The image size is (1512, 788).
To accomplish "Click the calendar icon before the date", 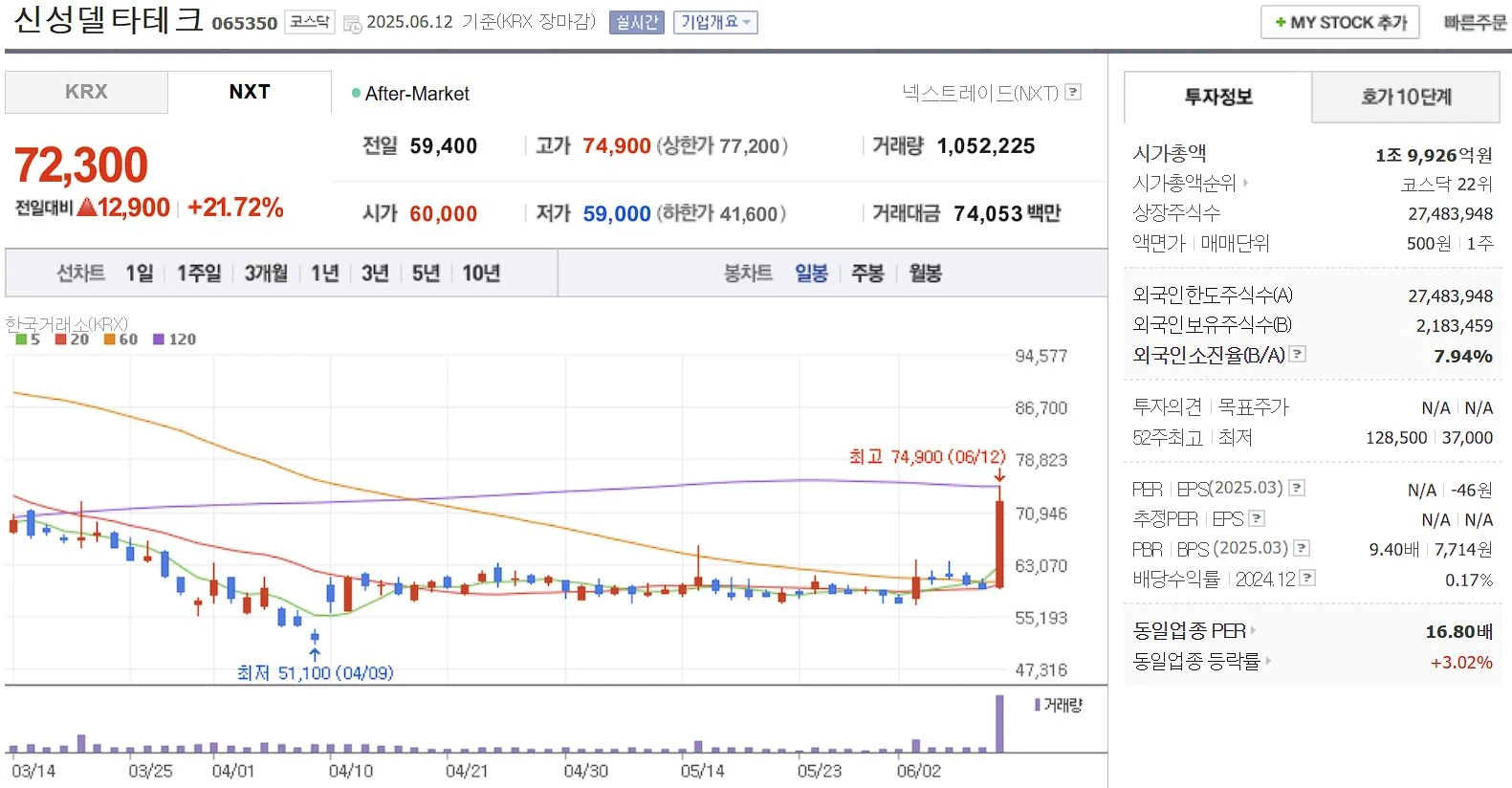I will tap(352, 23).
